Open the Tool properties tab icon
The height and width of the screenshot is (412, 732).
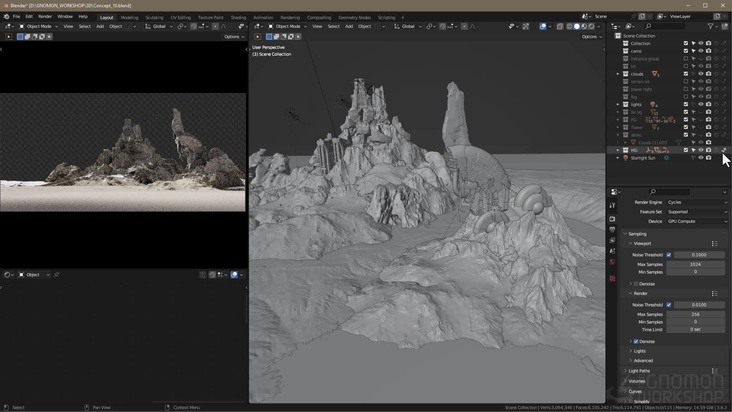612,205
